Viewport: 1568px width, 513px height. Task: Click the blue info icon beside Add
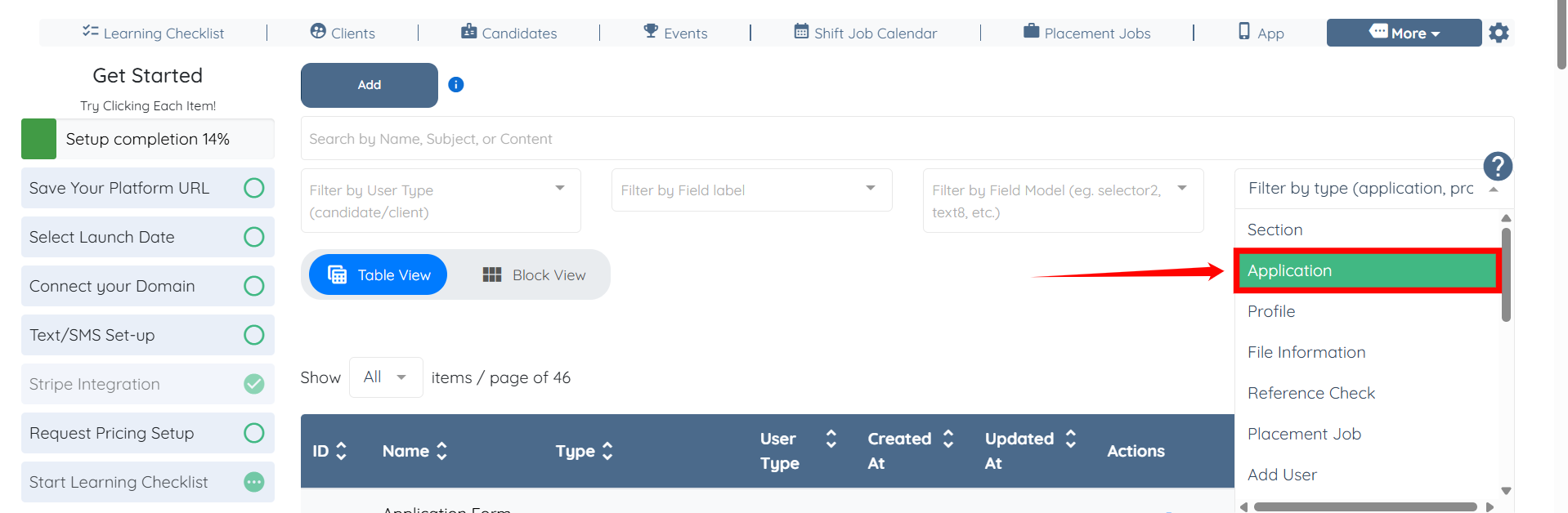click(x=456, y=84)
